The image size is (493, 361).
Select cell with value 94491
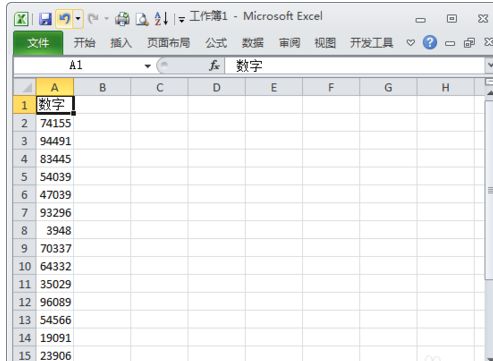pos(55,141)
